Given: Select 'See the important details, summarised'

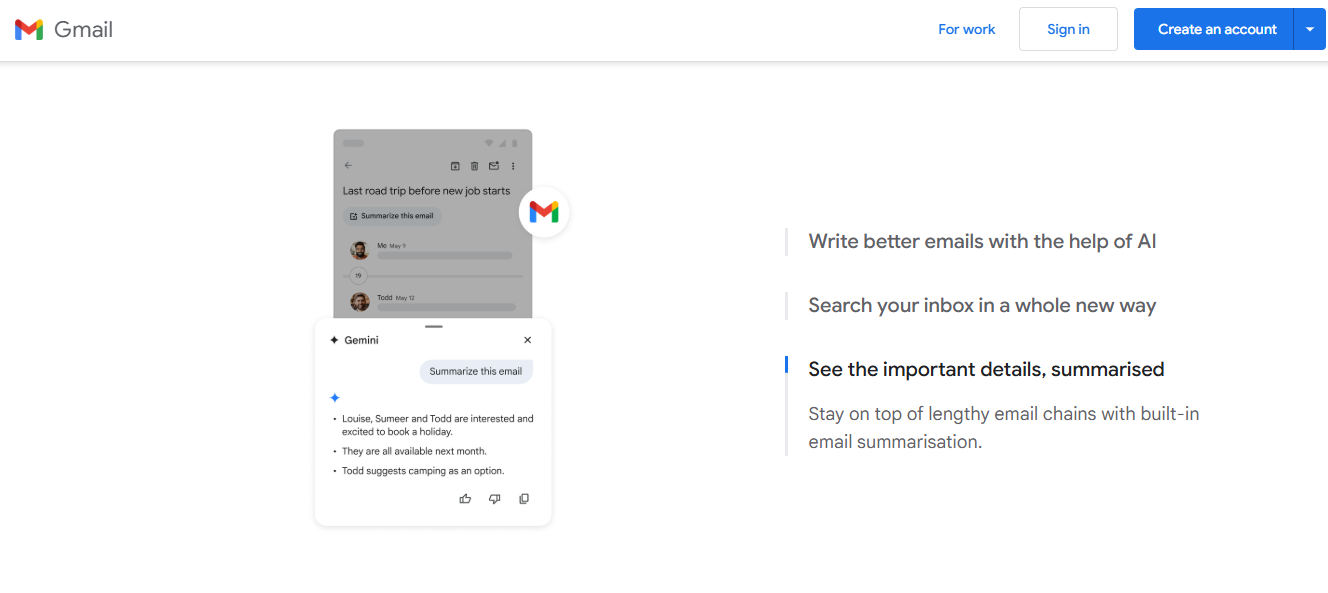Looking at the screenshot, I should point(986,369).
